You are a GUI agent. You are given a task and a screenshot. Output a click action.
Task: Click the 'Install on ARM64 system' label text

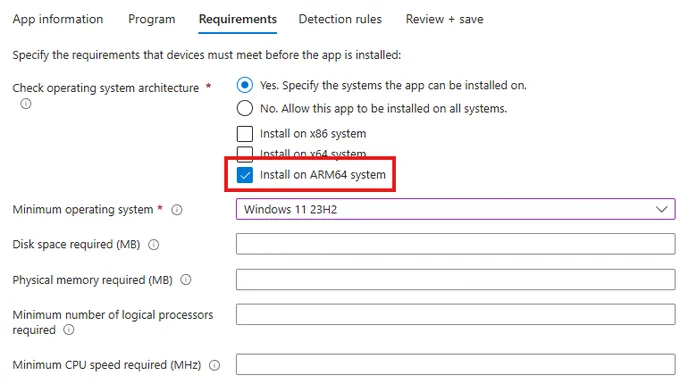[323, 175]
